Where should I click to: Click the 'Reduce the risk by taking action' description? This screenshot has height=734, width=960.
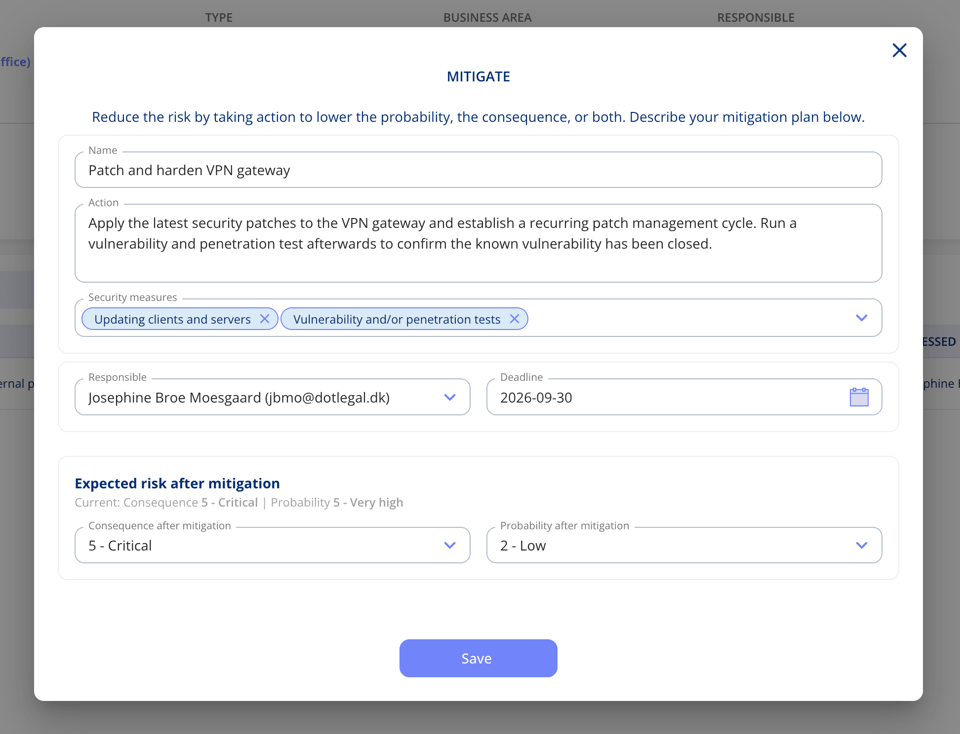[x=478, y=117]
